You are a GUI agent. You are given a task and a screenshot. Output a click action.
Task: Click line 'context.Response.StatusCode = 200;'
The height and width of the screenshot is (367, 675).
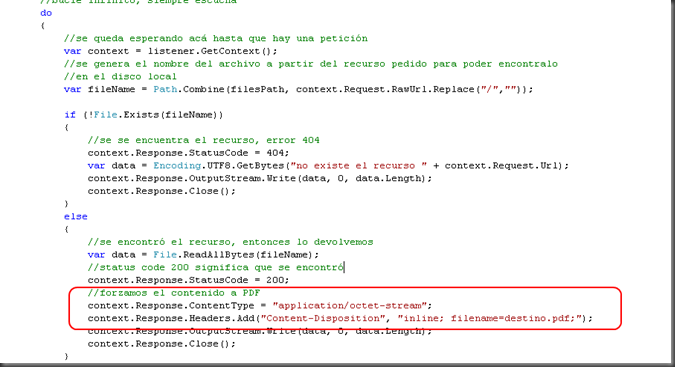pos(189,280)
